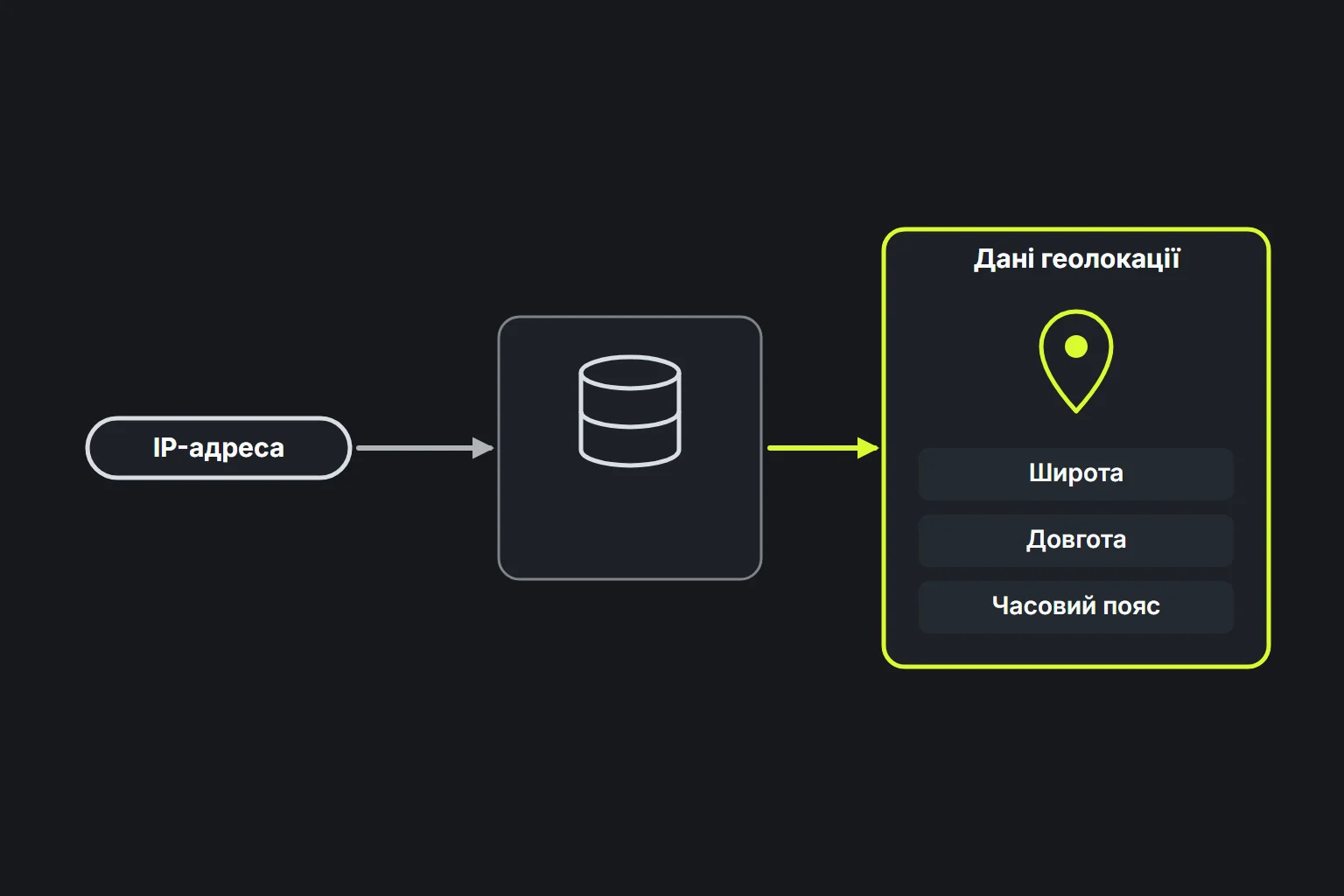Select the IP-адреса pill
The width and height of the screenshot is (1344, 896).
(x=219, y=448)
